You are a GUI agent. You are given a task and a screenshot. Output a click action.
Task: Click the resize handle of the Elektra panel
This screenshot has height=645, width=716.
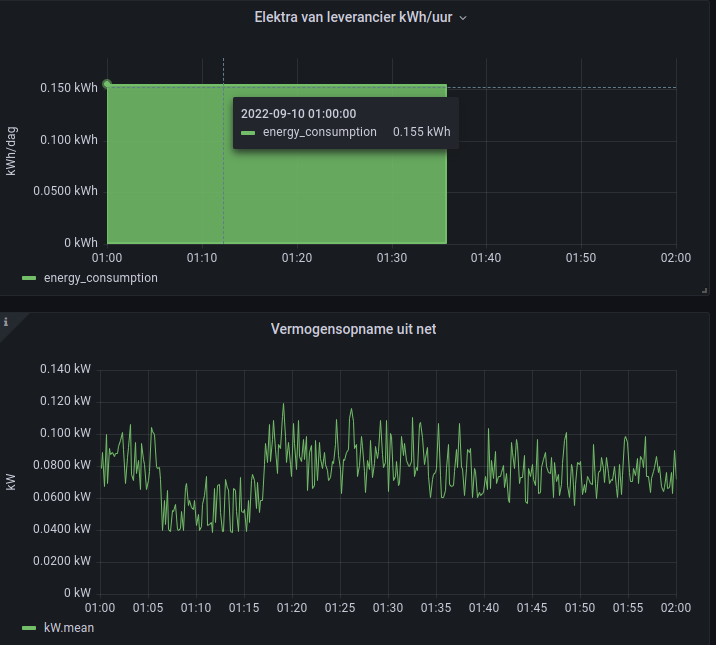click(706, 290)
